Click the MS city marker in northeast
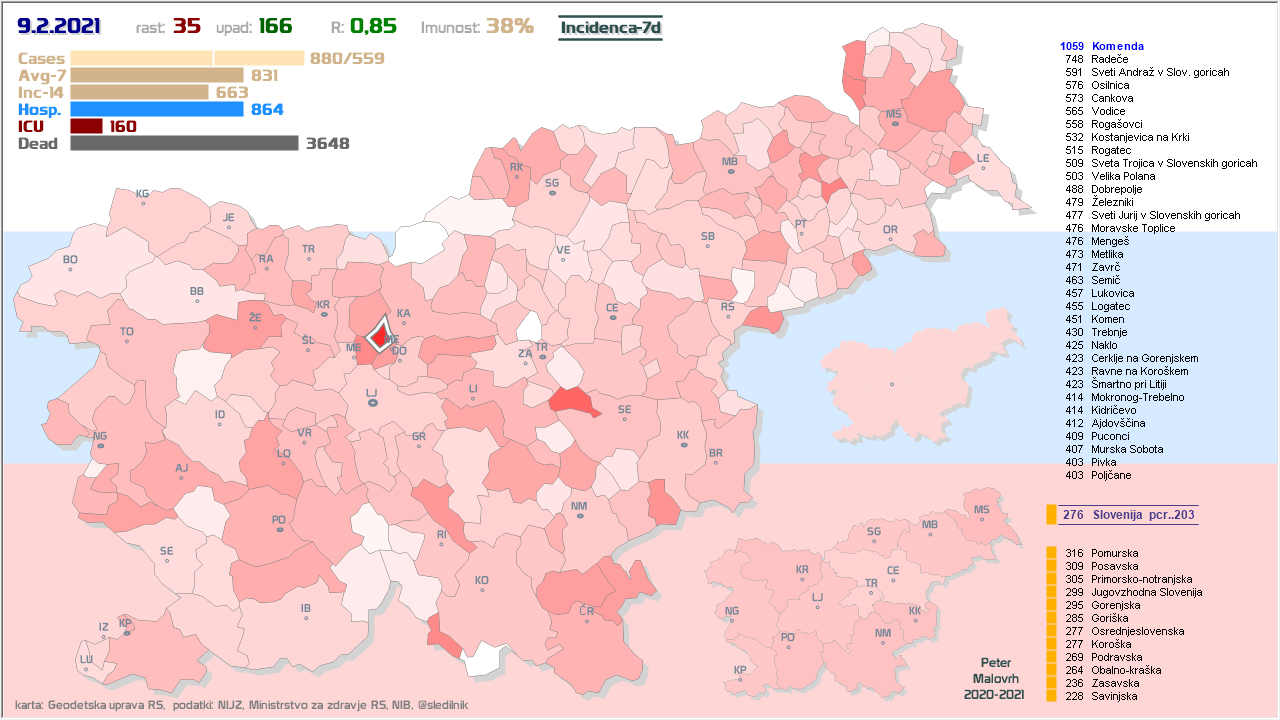Screen dimensions: 1280x720 point(893,125)
